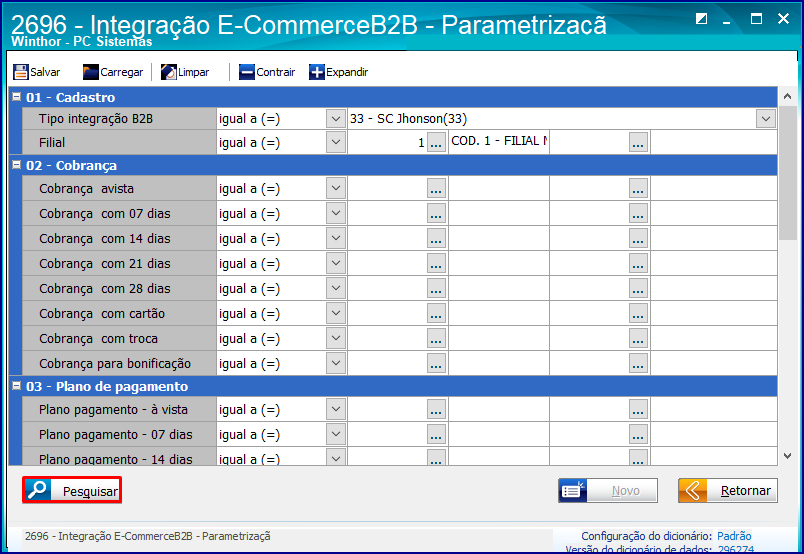This screenshot has height=554, width=804.
Task: Collapse the 01 - Cadastro section
Action: [16, 96]
